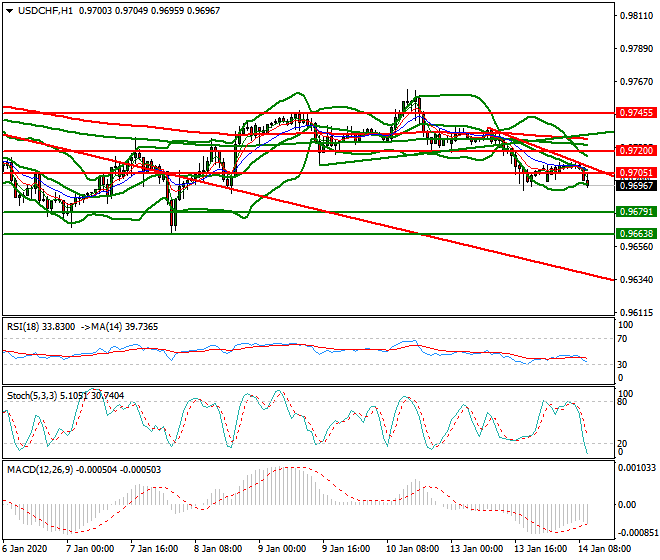Click the current price tag 0.96967

(635, 186)
